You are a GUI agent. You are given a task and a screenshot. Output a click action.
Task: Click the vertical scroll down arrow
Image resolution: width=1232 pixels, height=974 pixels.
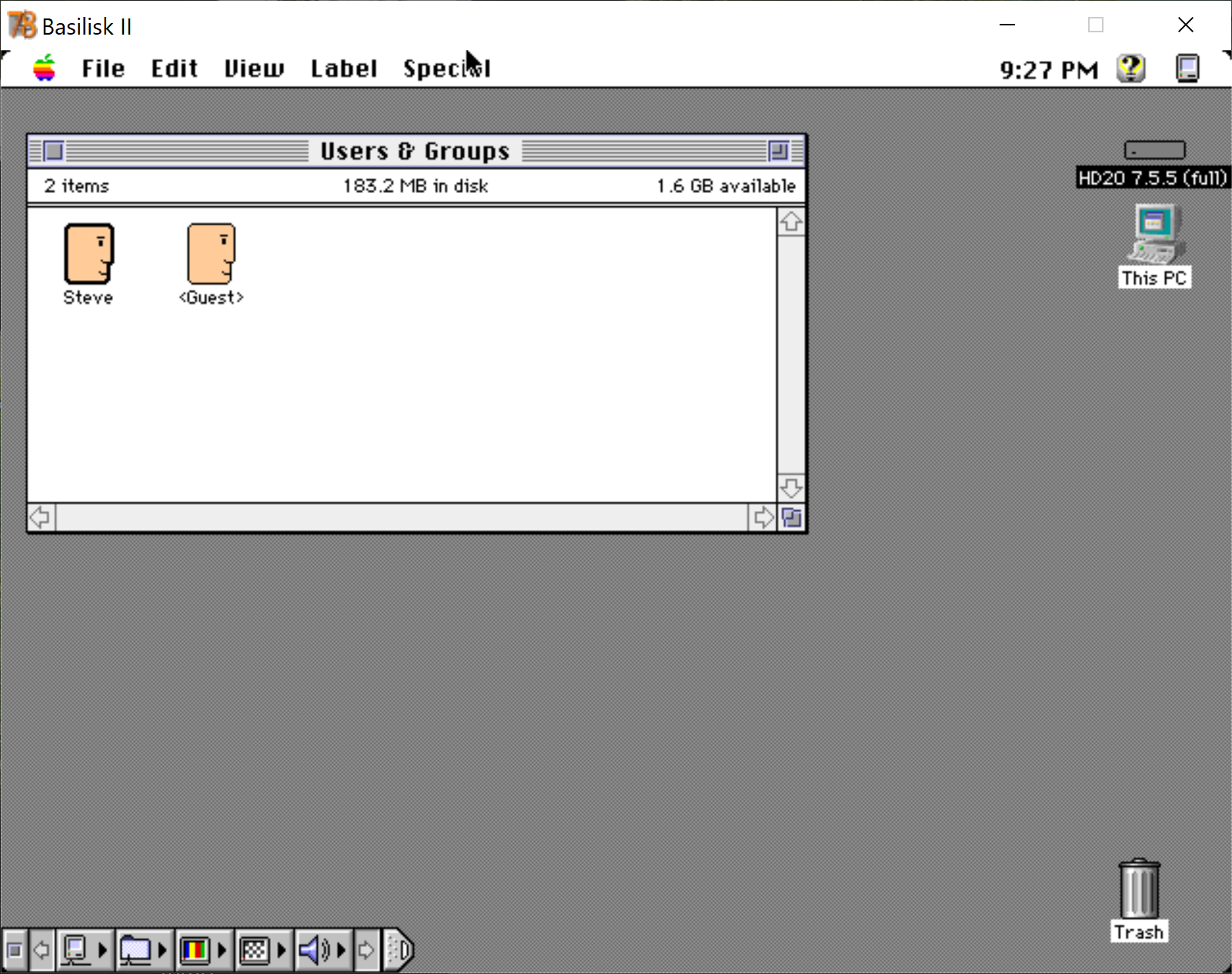(791, 488)
